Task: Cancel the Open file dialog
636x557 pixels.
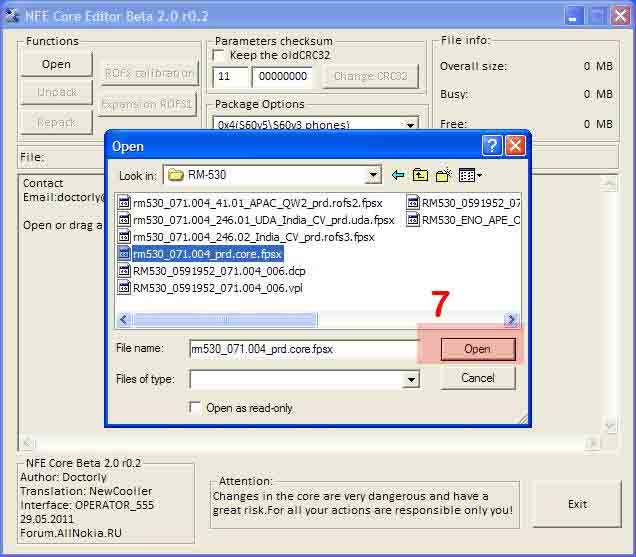Action: 478,378
